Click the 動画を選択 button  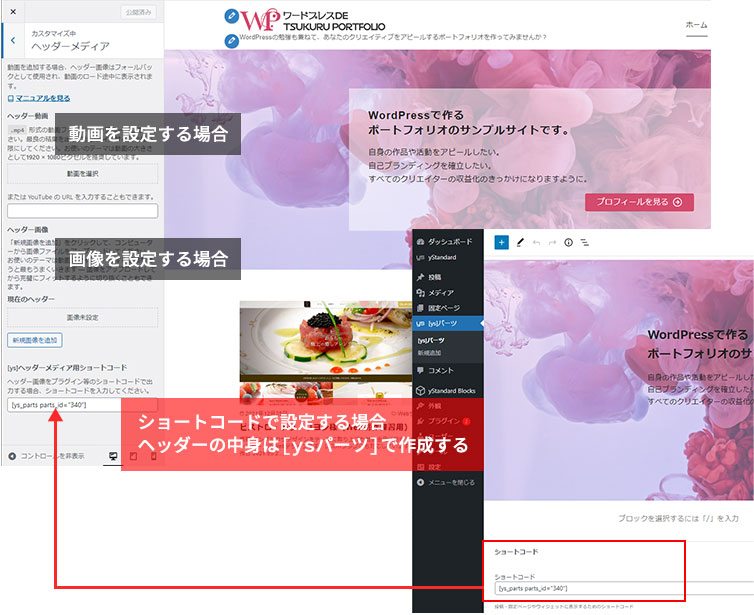click(82, 174)
